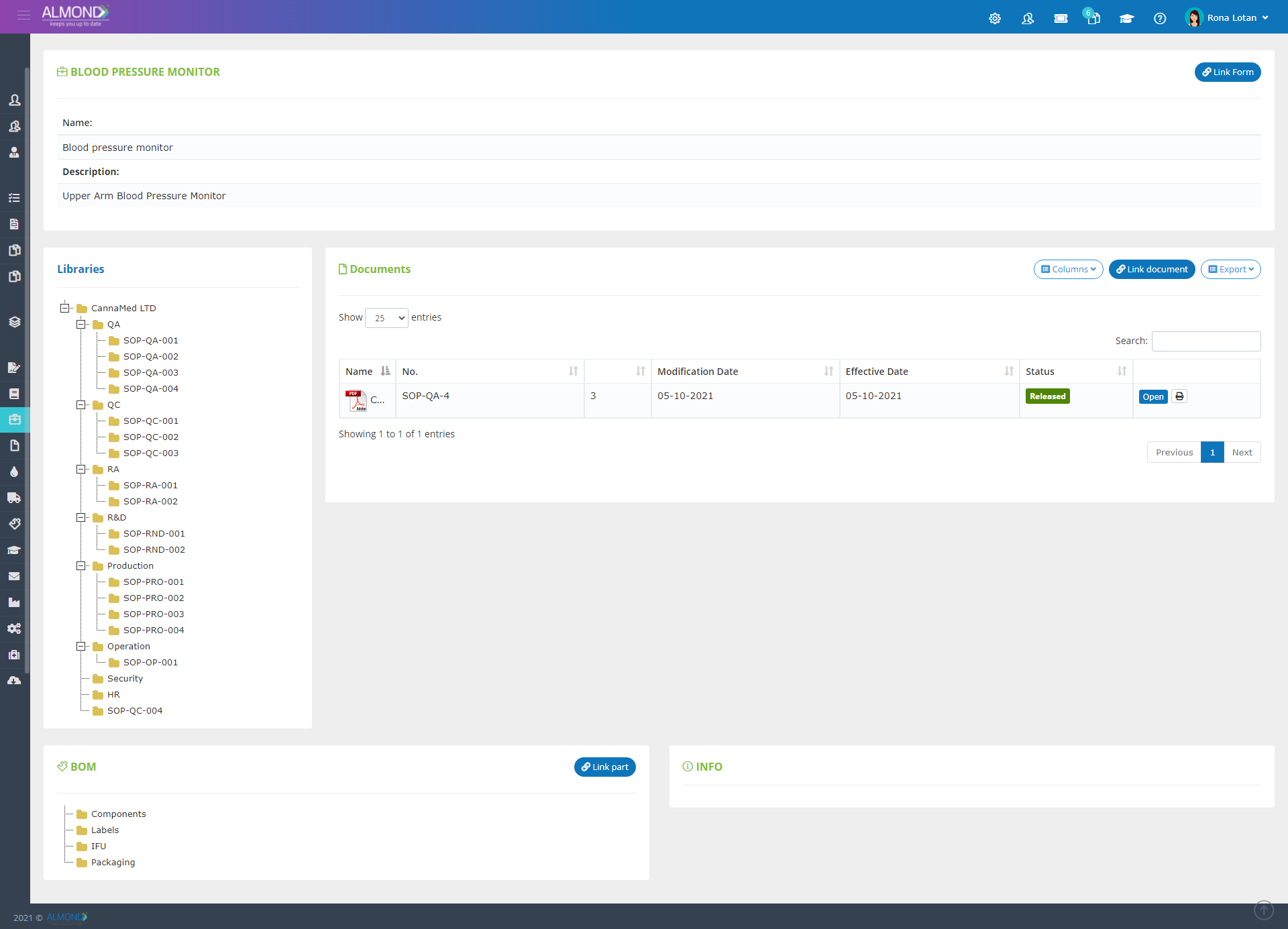Click the cloud upload icon in sidebar
1288x929 pixels.
(x=14, y=680)
